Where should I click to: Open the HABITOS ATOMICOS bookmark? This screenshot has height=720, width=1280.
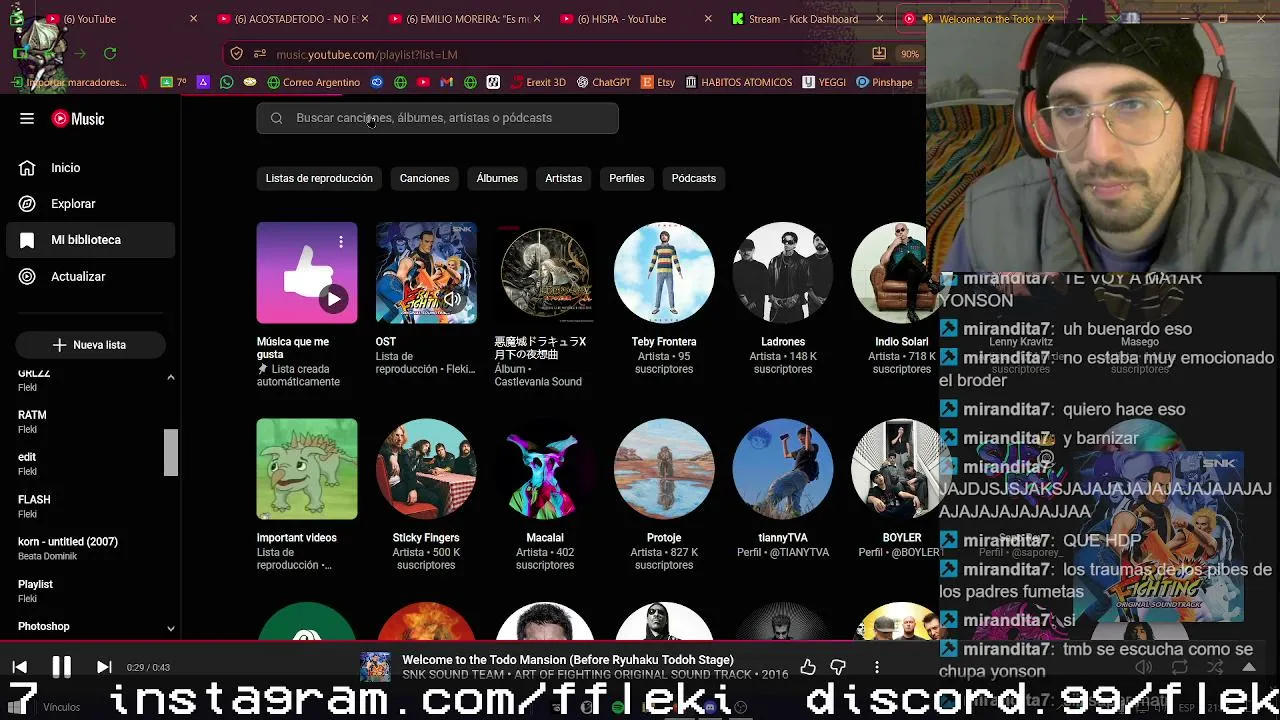739,82
